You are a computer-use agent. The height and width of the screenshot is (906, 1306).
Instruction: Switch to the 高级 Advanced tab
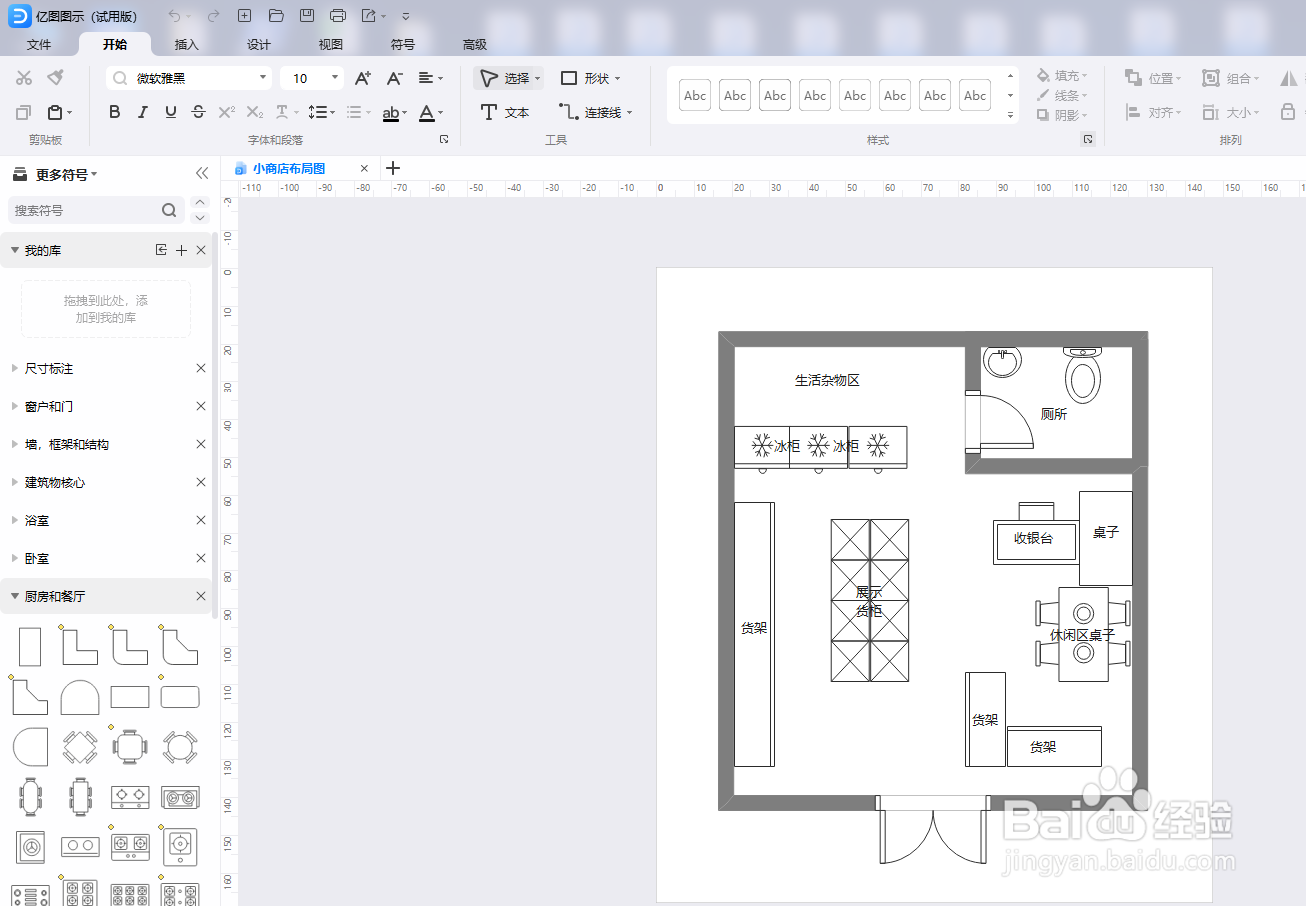click(x=475, y=44)
